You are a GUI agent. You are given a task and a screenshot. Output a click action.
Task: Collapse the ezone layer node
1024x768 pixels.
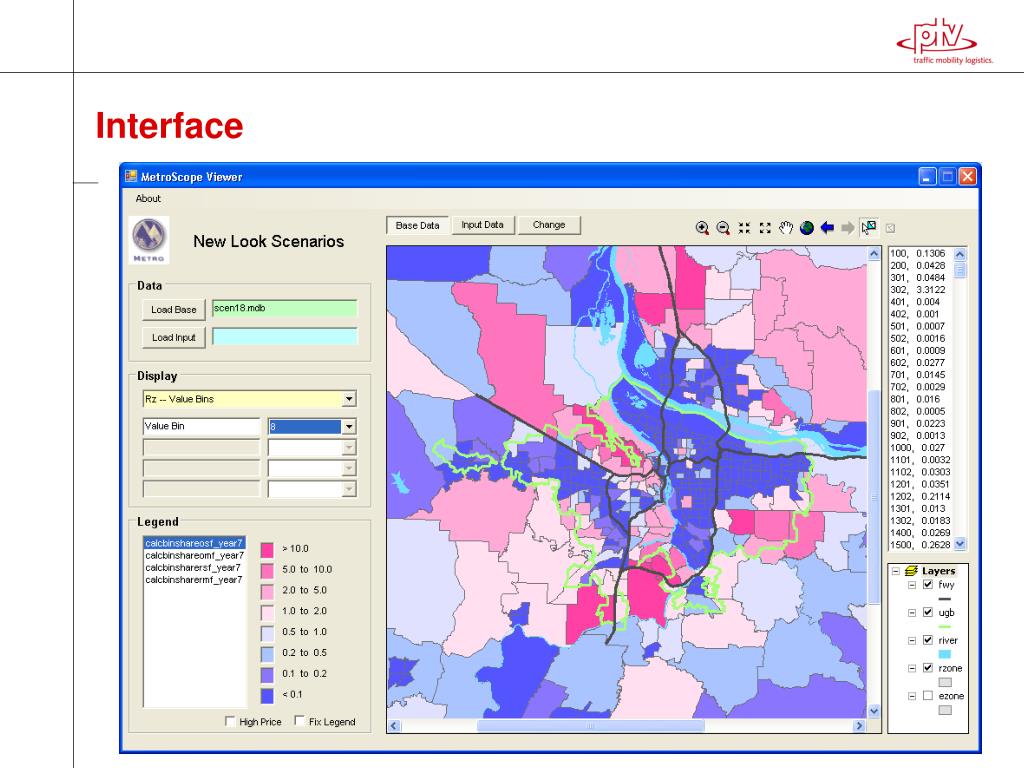click(x=912, y=696)
